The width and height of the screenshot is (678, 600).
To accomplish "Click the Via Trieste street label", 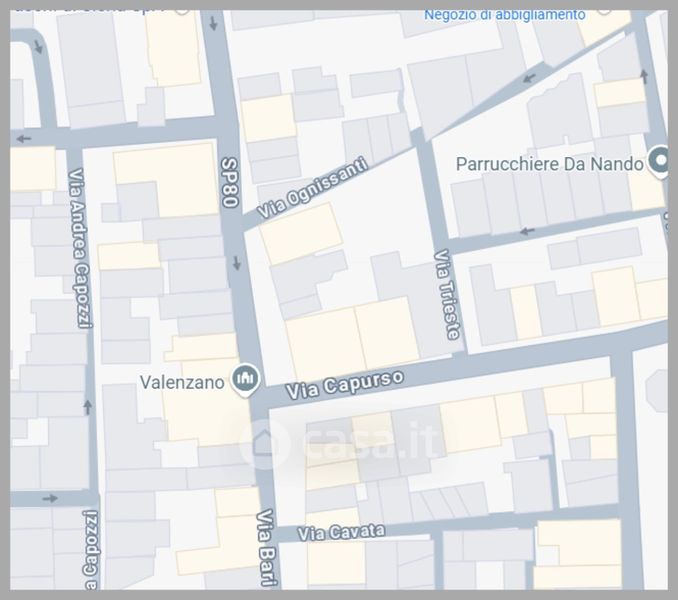I will tap(447, 294).
